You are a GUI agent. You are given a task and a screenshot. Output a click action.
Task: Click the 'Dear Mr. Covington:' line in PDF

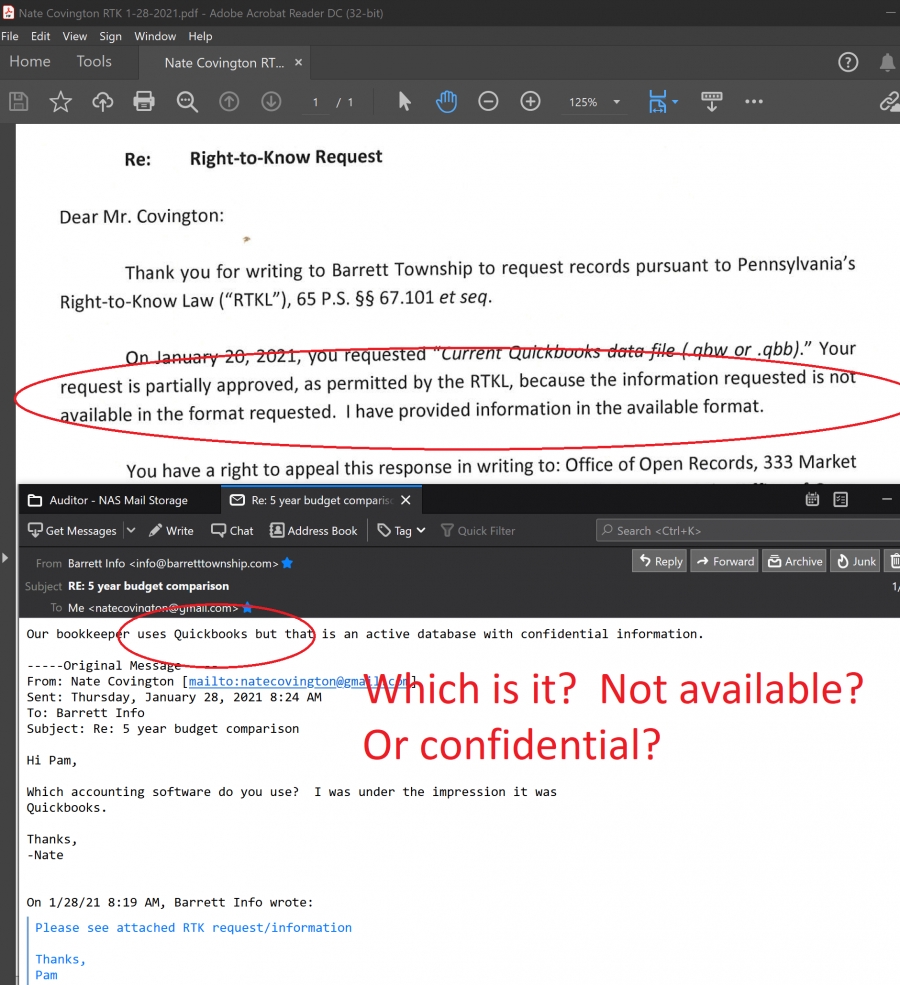tap(141, 217)
